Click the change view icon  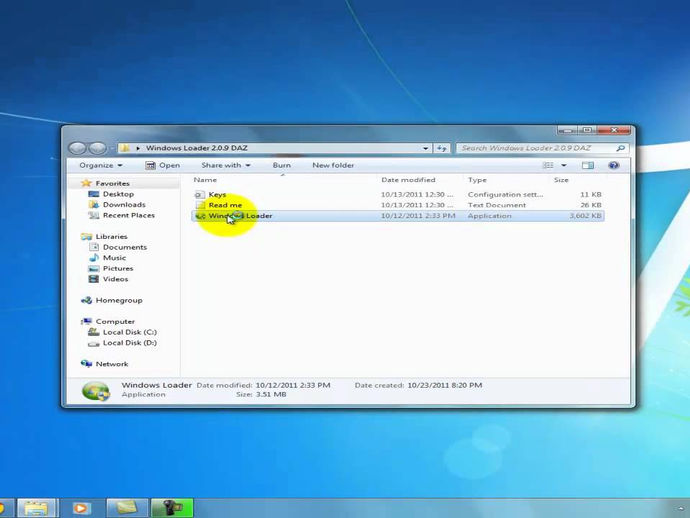point(548,165)
